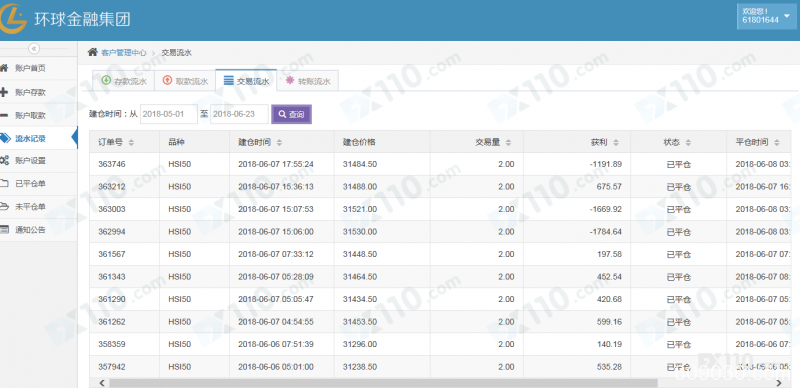Click the opening time 2018-06-07 07:33:12
Screen dimensions: 800x388
click(x=276, y=254)
